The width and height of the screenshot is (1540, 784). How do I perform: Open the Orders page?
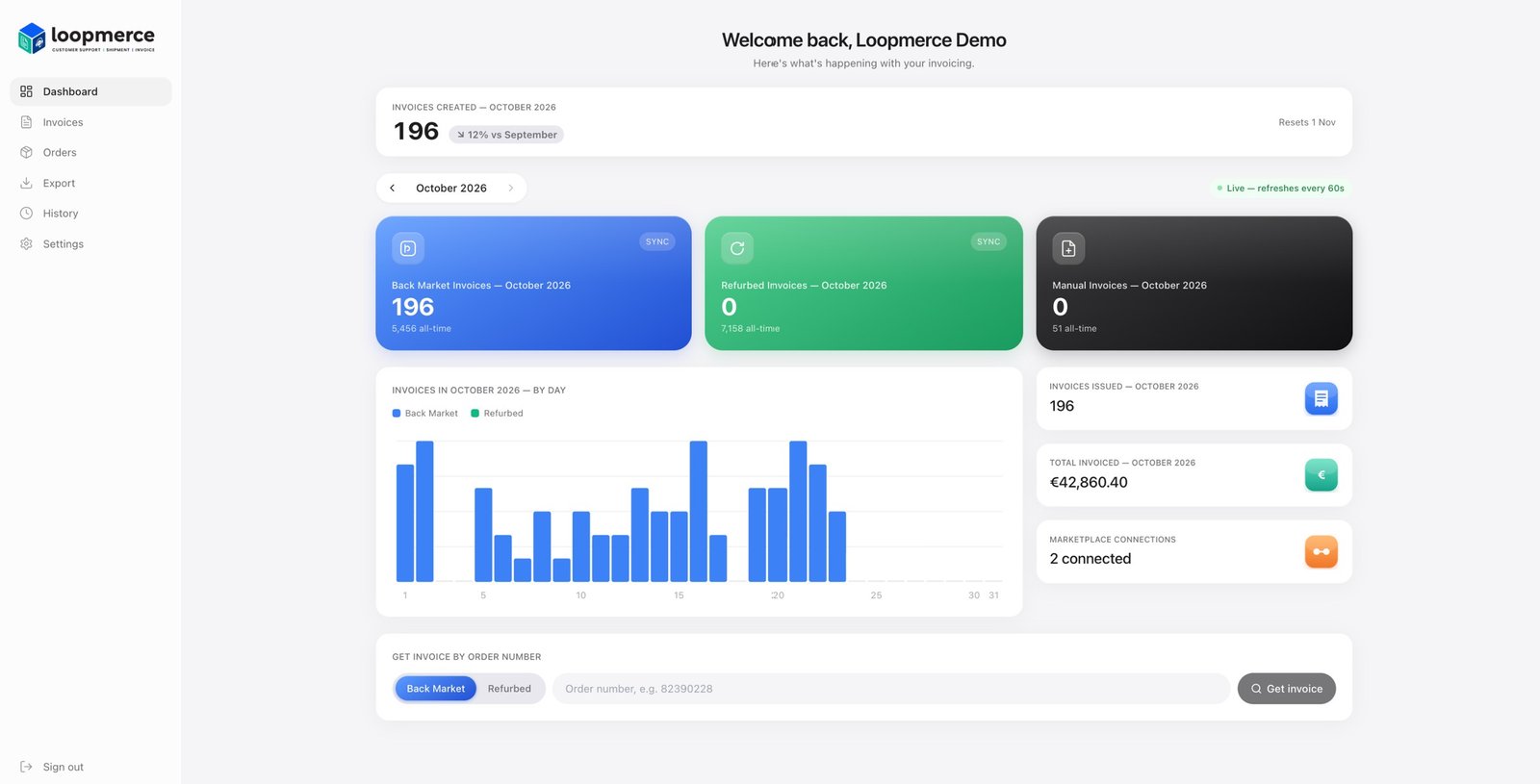(x=90, y=152)
